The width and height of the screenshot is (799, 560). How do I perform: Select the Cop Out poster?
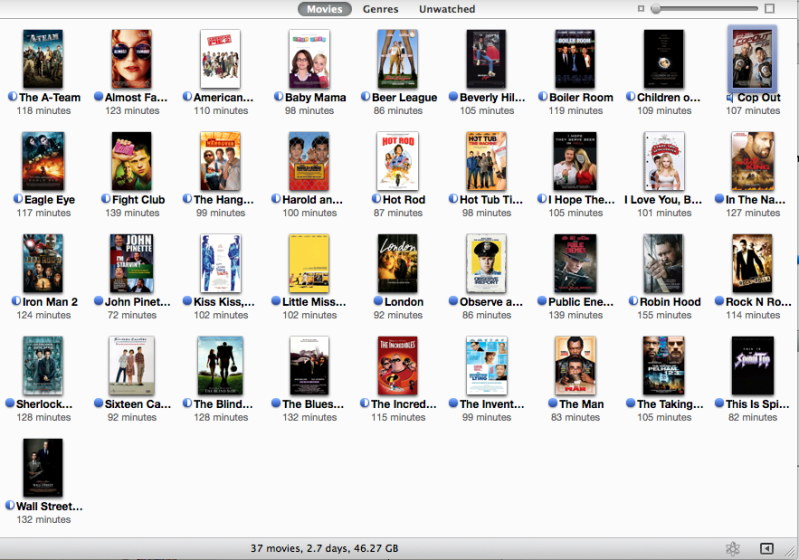(x=753, y=59)
